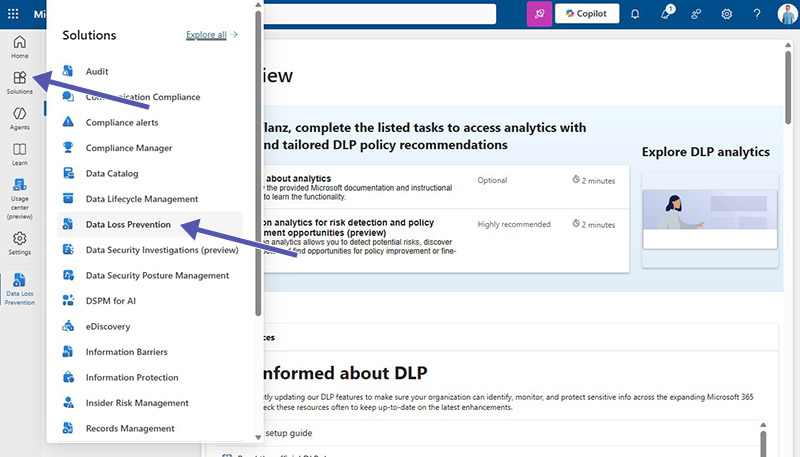Open the Learn section icon
The image size is (800, 457).
[x=19, y=149]
